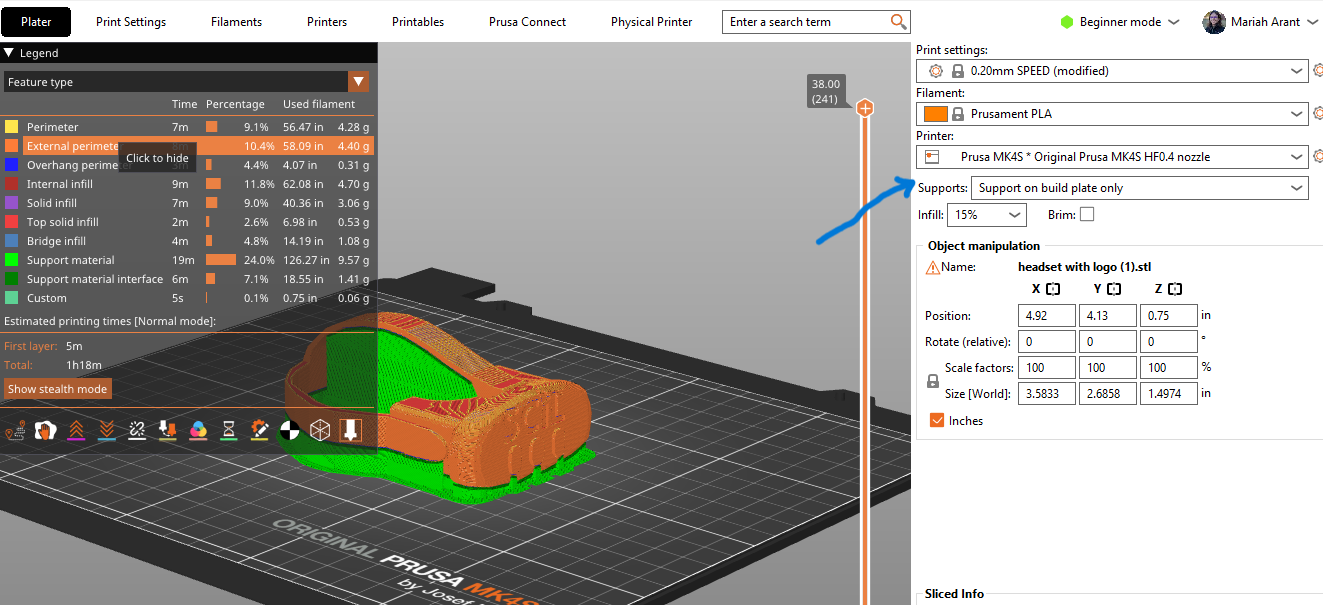1323x605 pixels.
Task: Click the search magnifier icon
Action: (x=899, y=21)
